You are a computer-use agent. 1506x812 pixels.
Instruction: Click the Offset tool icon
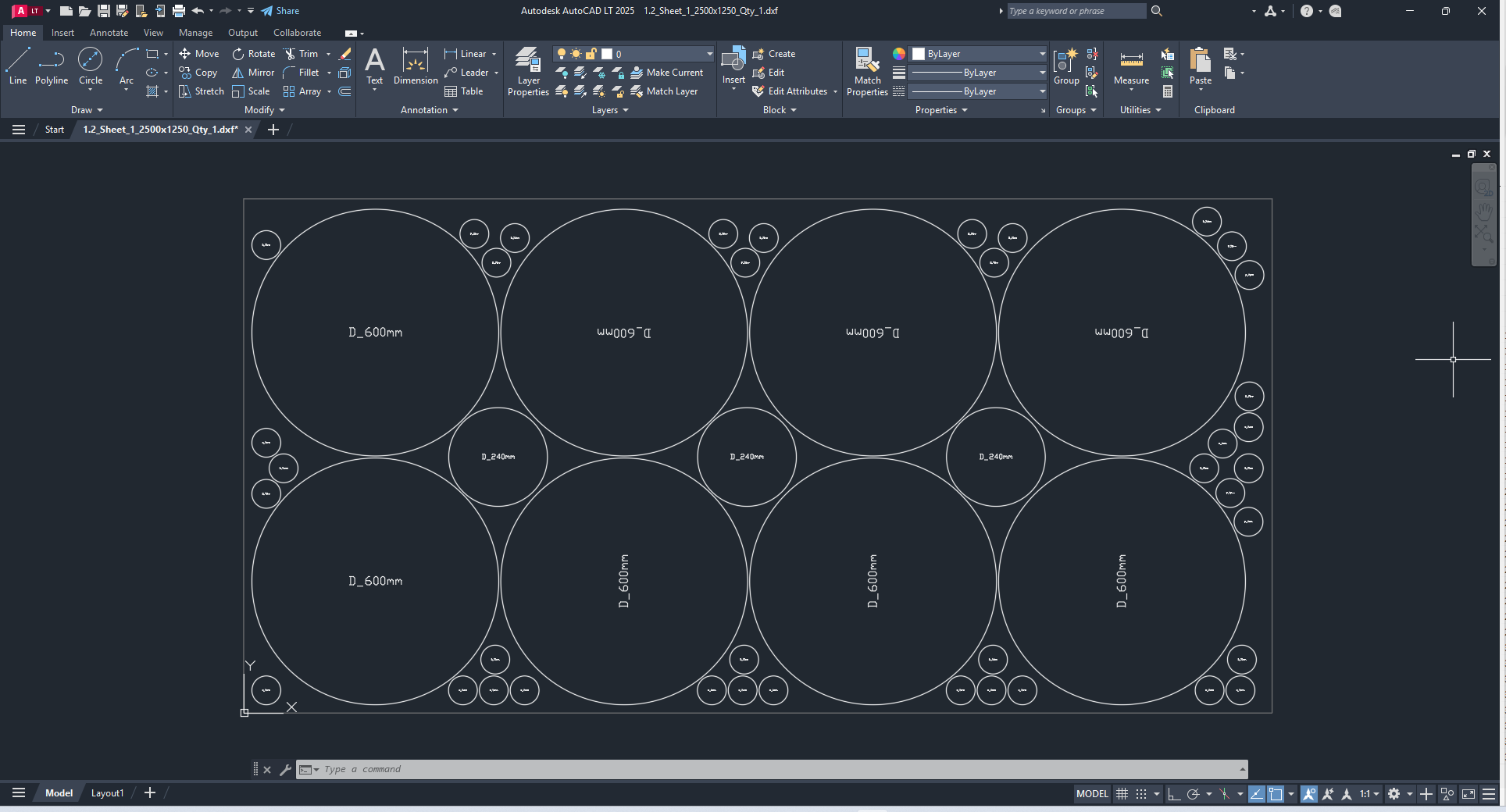(344, 91)
